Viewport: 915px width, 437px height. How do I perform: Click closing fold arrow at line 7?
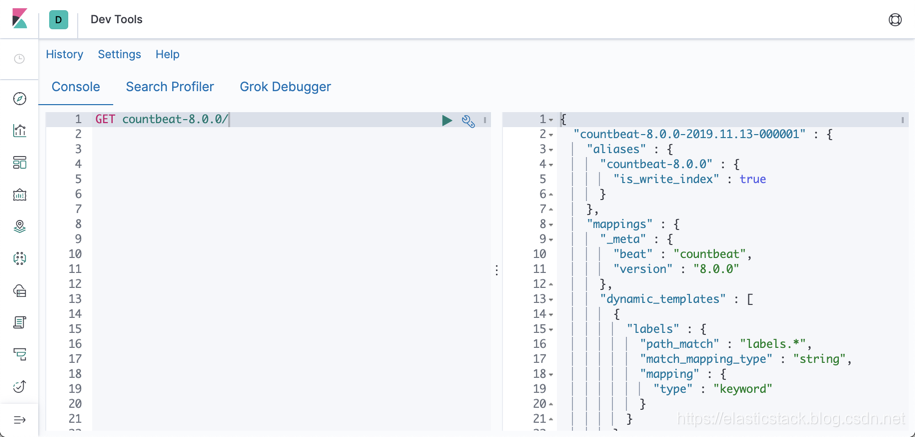click(x=551, y=209)
